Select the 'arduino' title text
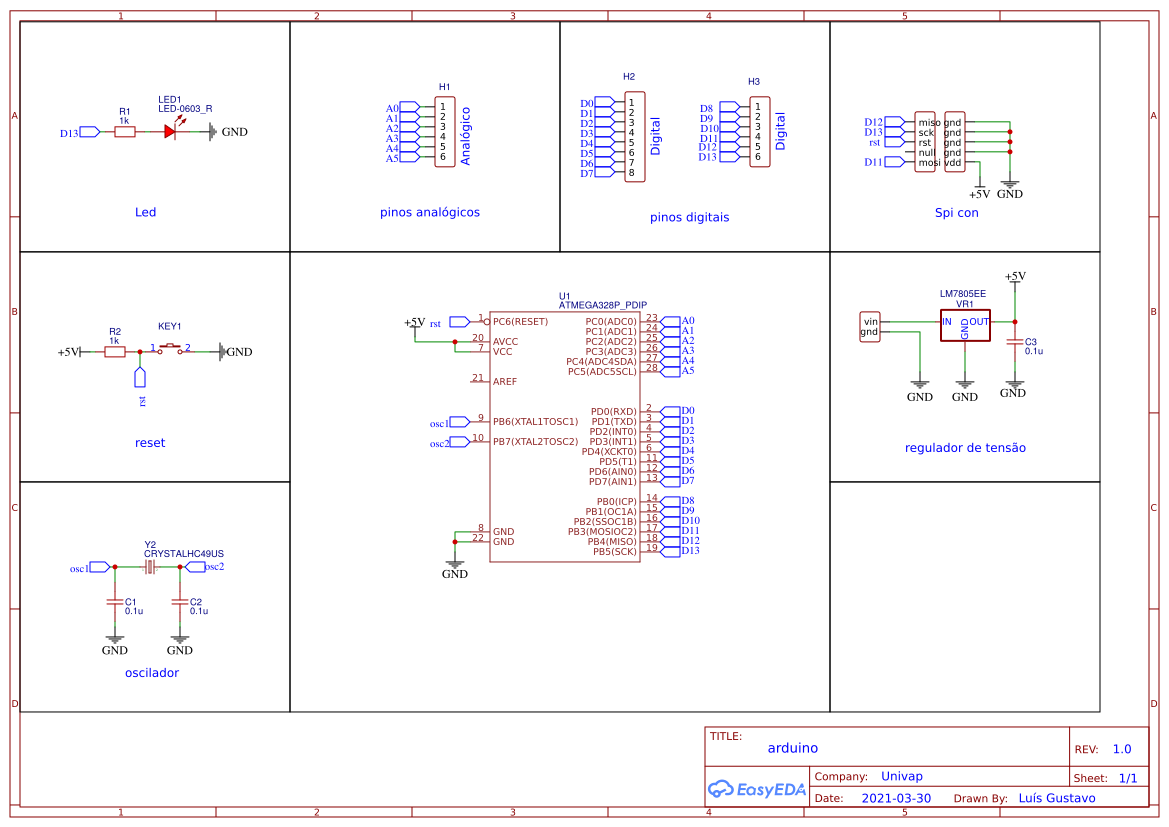 coord(792,748)
